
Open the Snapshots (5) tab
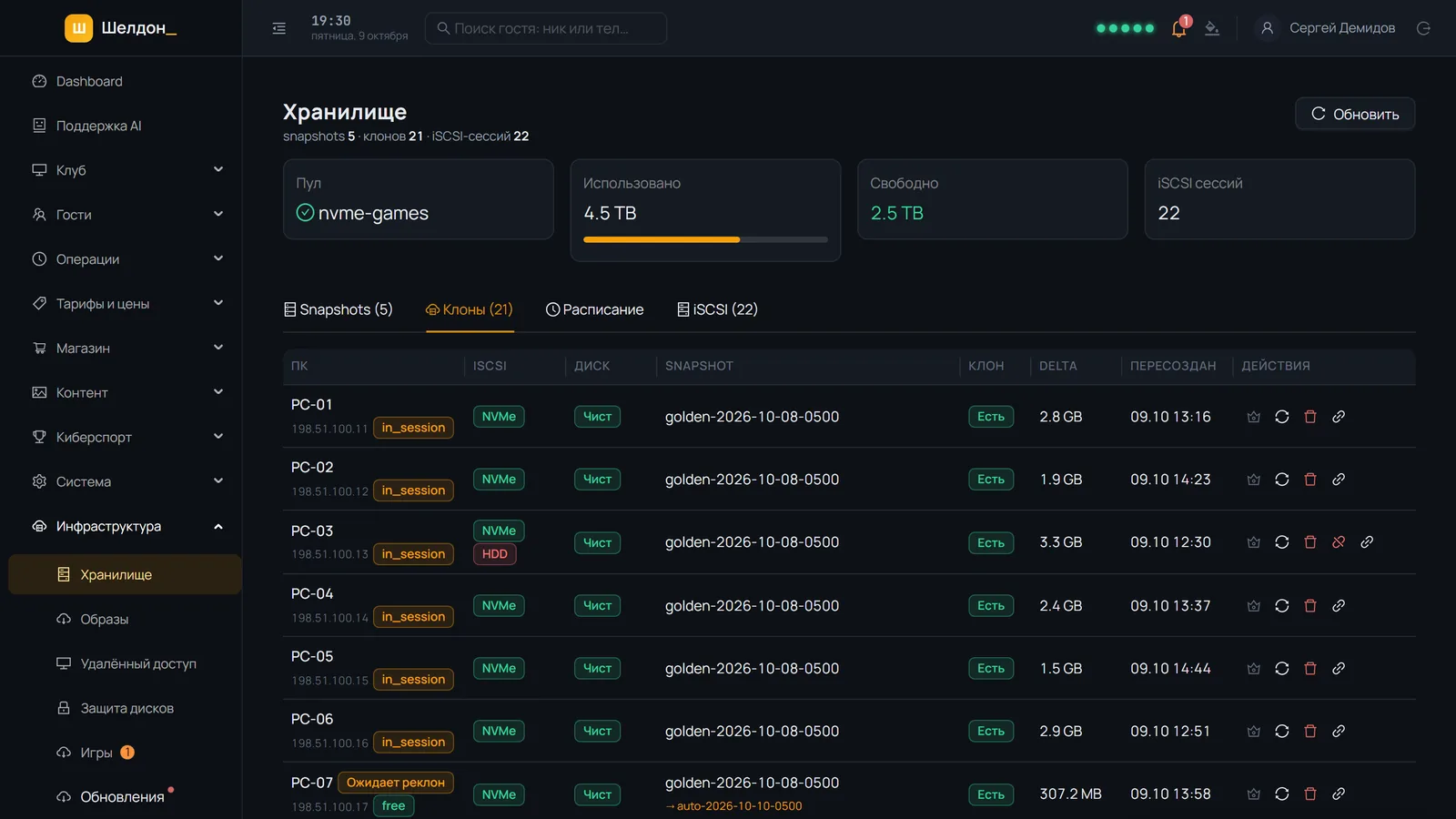pos(339,309)
